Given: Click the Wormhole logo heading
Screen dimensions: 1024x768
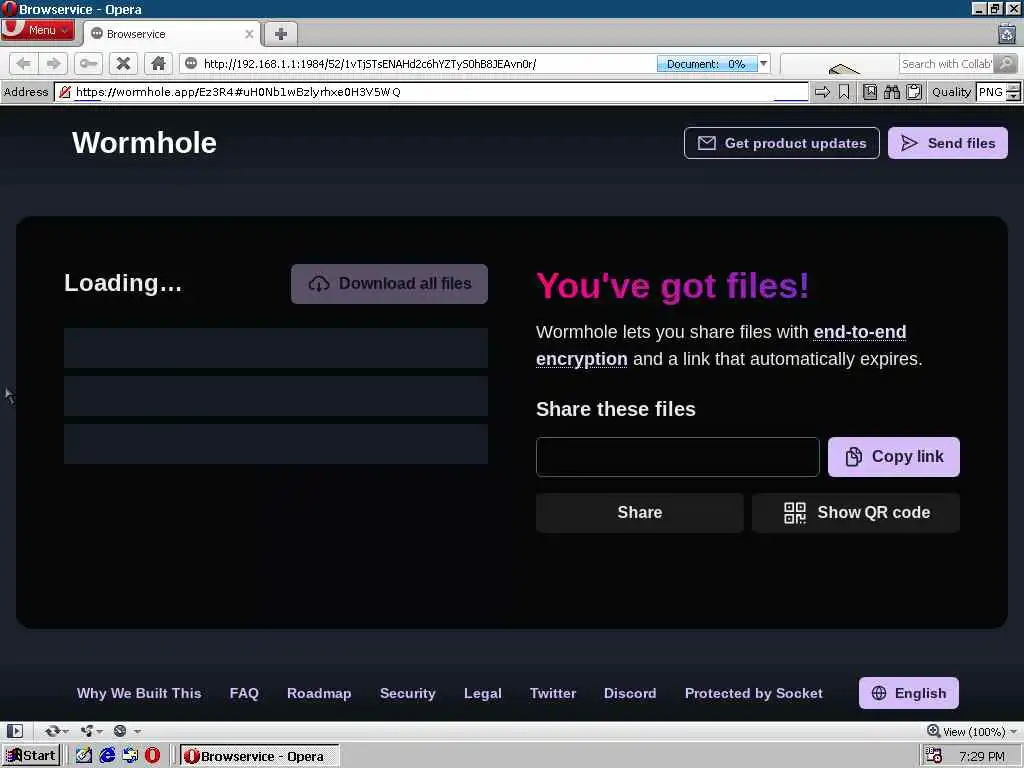Looking at the screenshot, I should click(144, 143).
